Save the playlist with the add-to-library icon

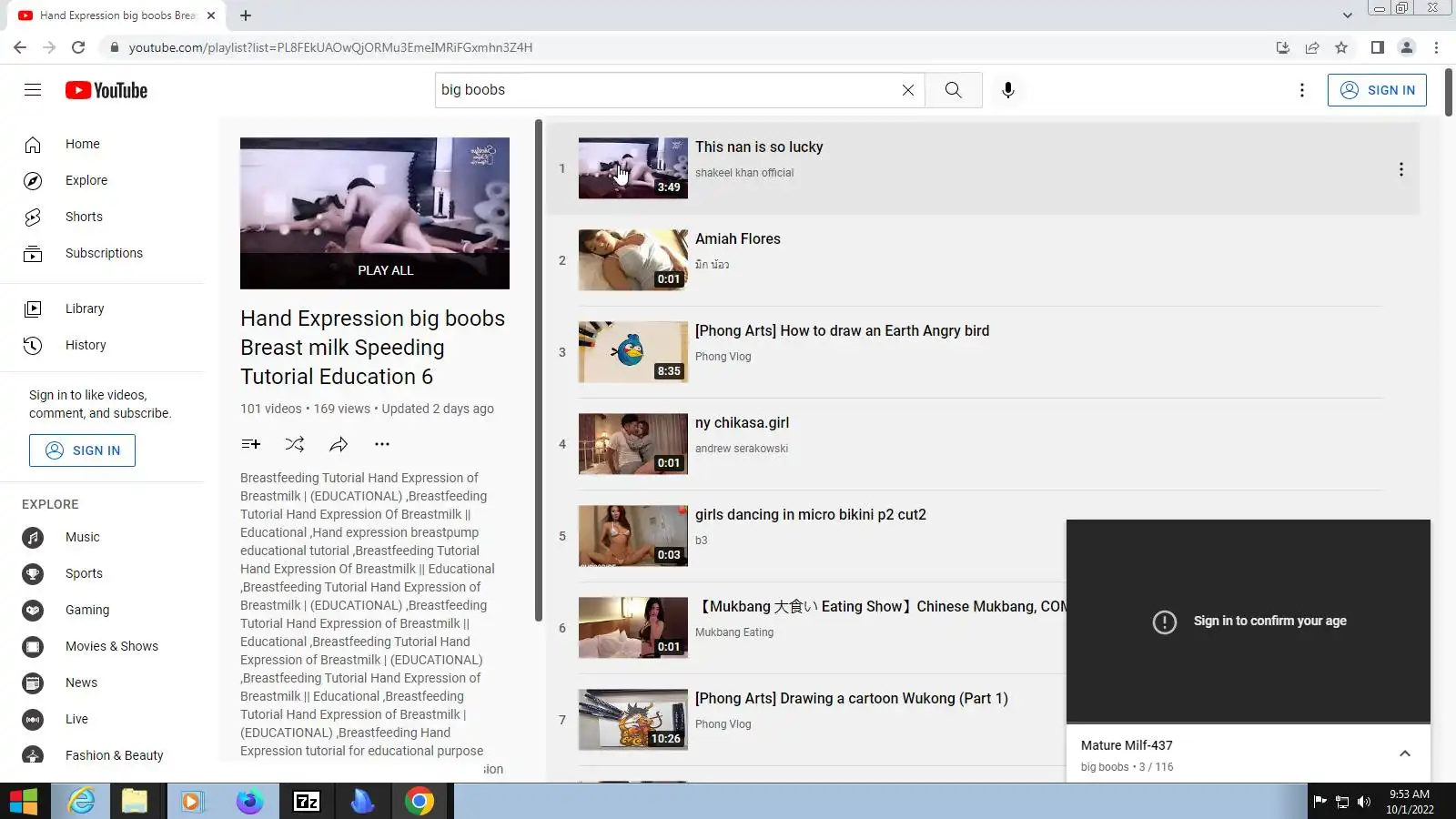(x=251, y=444)
